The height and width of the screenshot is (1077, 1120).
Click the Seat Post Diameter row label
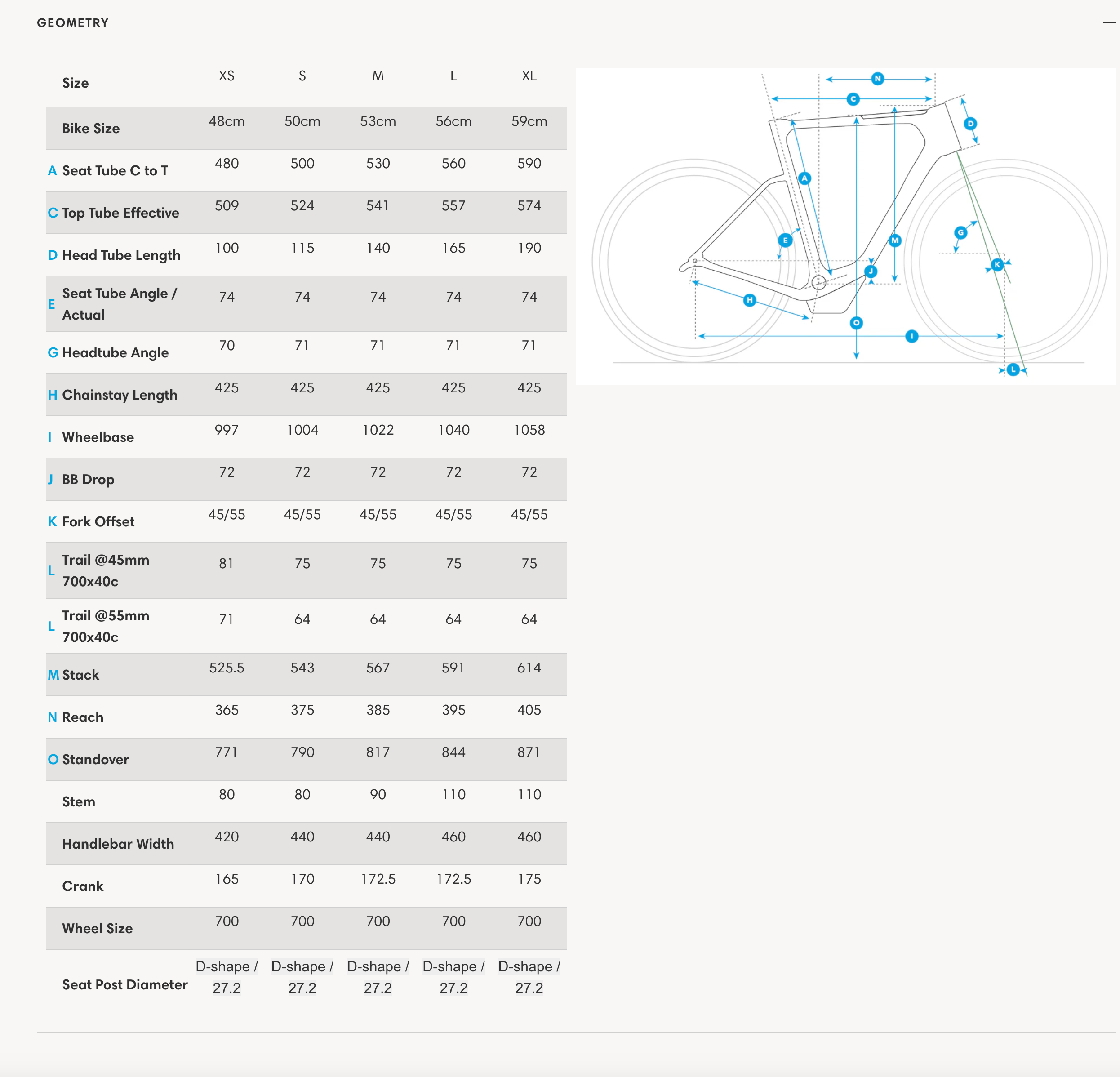(x=124, y=984)
